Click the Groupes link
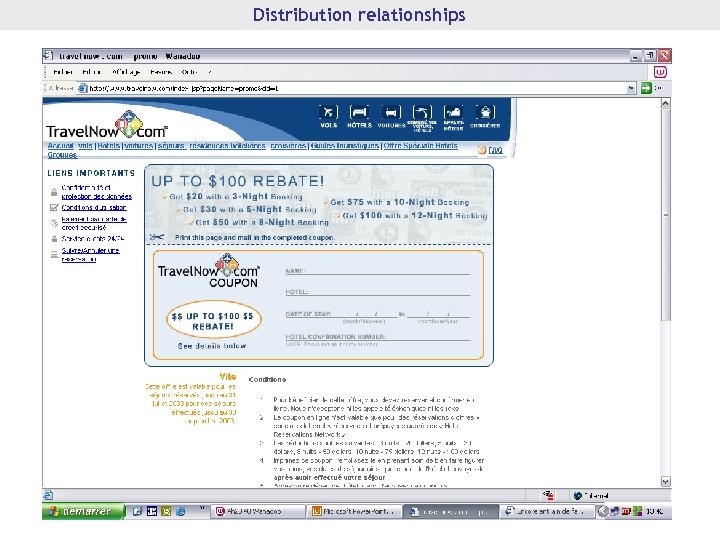The width and height of the screenshot is (720, 540). (x=62, y=155)
